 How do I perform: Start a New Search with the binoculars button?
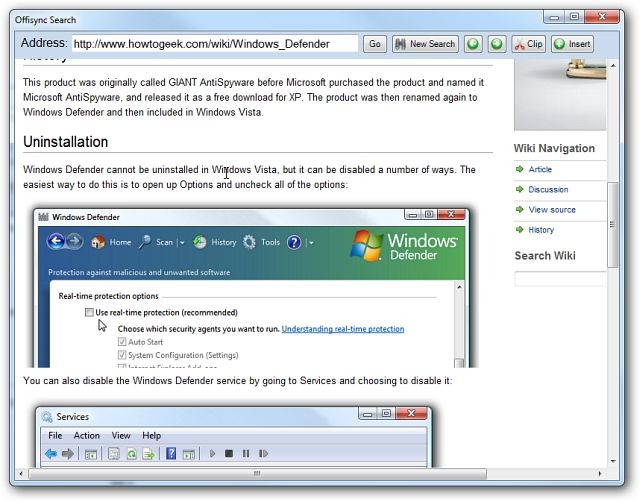425,44
